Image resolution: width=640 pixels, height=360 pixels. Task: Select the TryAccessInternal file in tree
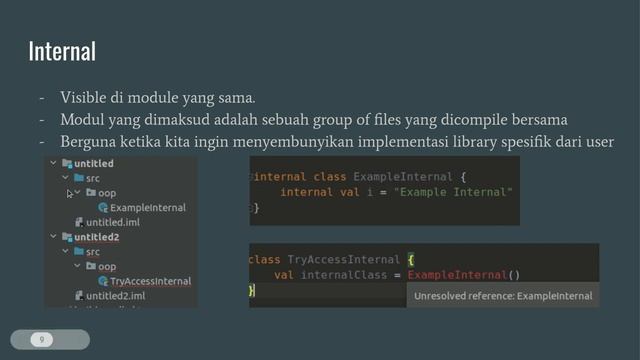[151, 281]
